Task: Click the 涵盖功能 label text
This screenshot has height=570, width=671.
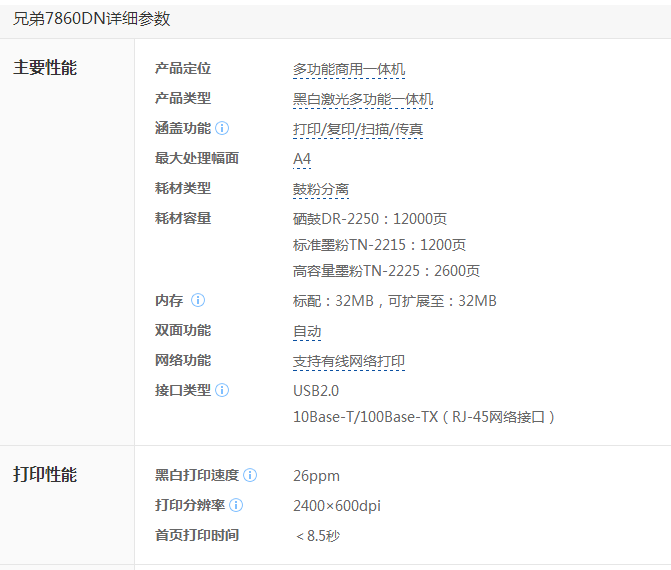Action: 183,128
